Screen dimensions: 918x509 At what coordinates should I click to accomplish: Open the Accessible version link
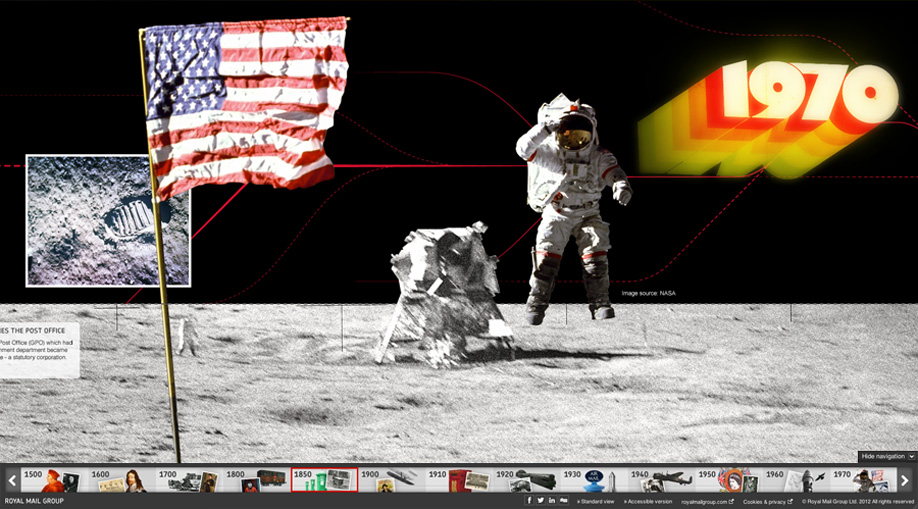pos(649,501)
